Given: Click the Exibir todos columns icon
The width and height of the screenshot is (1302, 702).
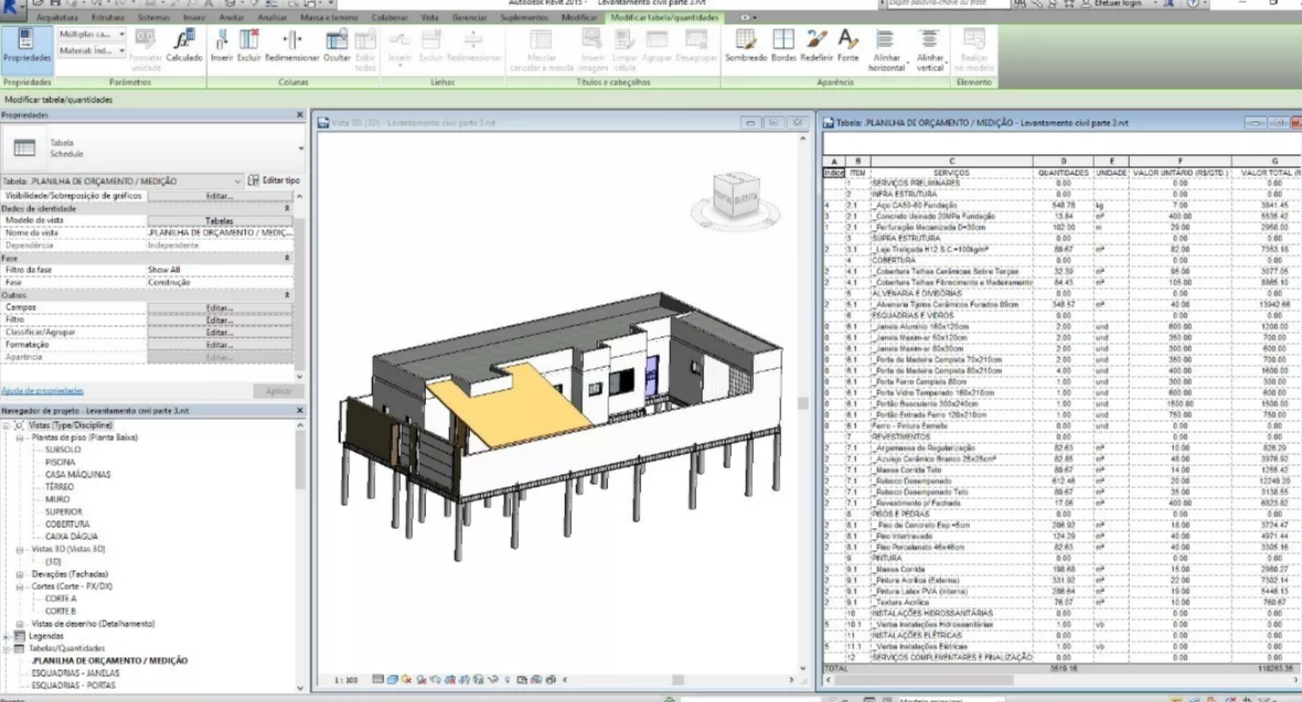Looking at the screenshot, I should (366, 47).
